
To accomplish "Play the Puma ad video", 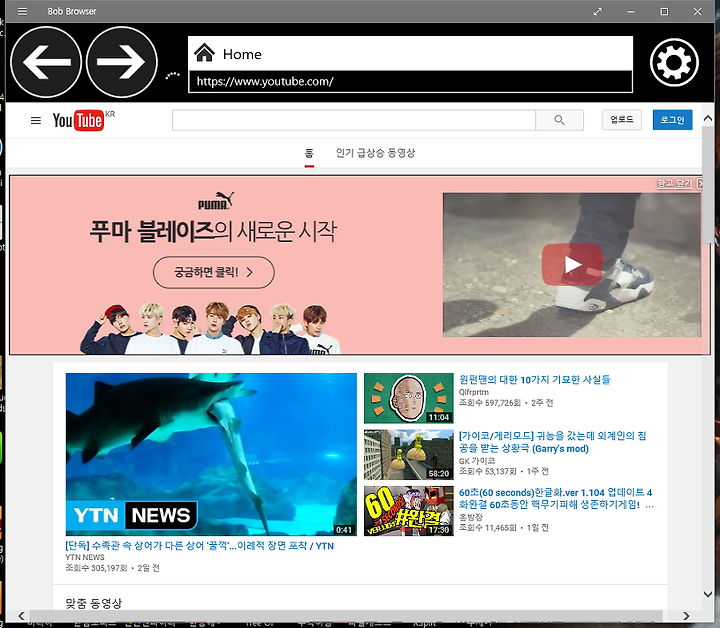I will 572,265.
